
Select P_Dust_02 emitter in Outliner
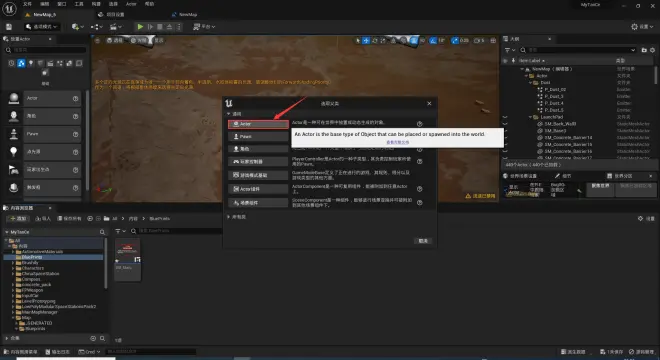(555, 90)
